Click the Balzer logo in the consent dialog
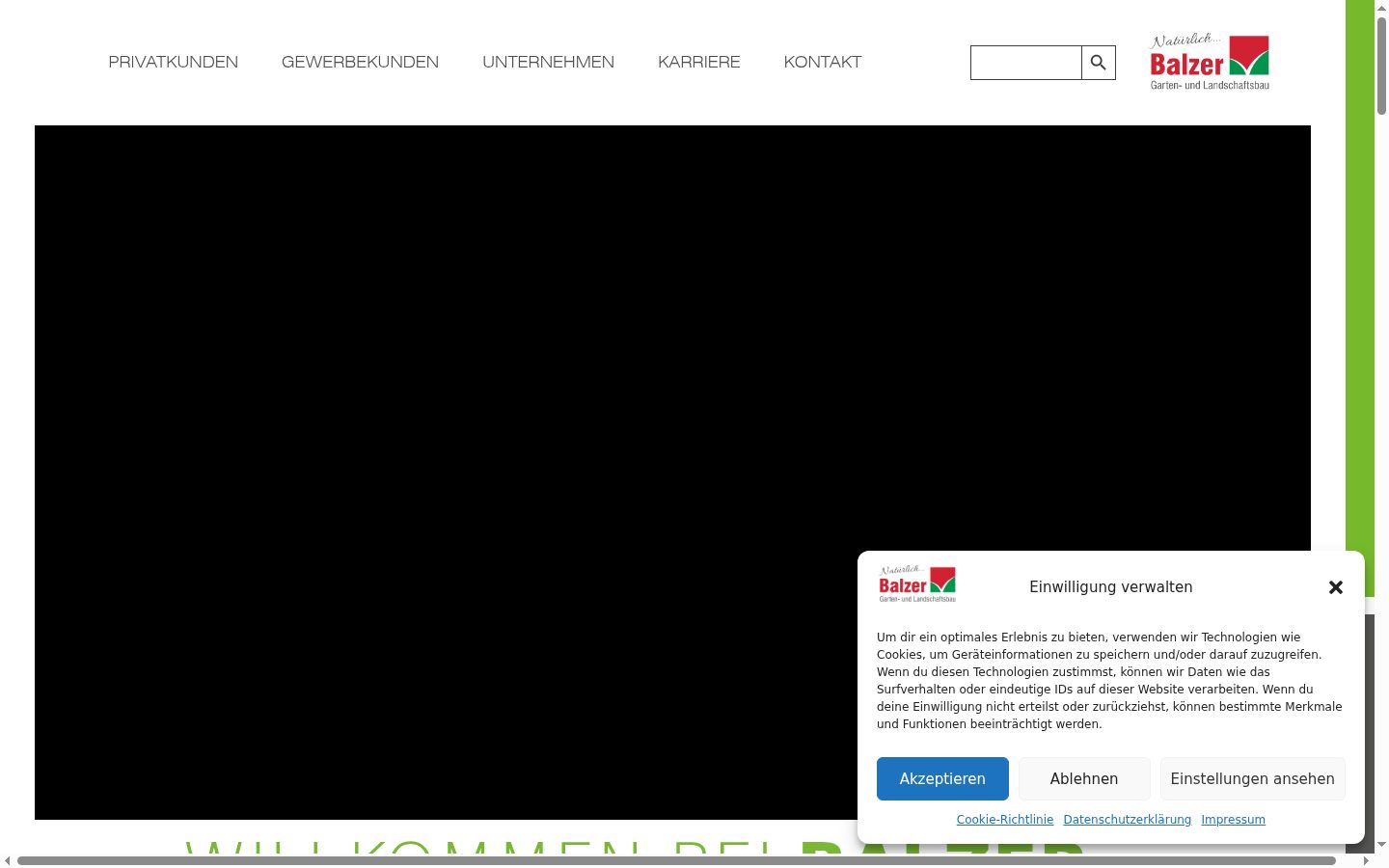Image resolution: width=1389 pixels, height=868 pixels. pos(917,584)
